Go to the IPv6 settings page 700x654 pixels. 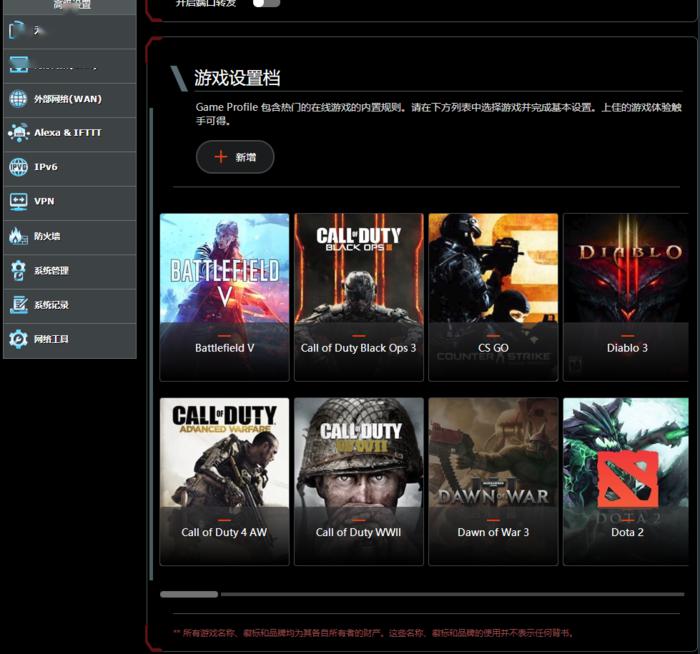pos(69,167)
